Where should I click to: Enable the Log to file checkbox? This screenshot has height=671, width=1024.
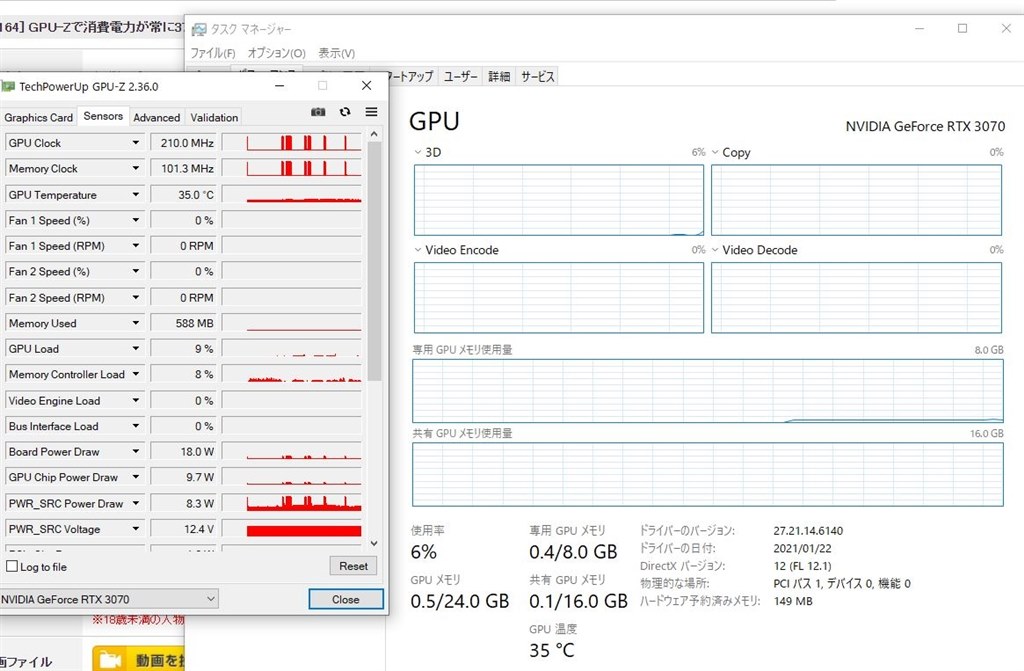[x=12, y=566]
